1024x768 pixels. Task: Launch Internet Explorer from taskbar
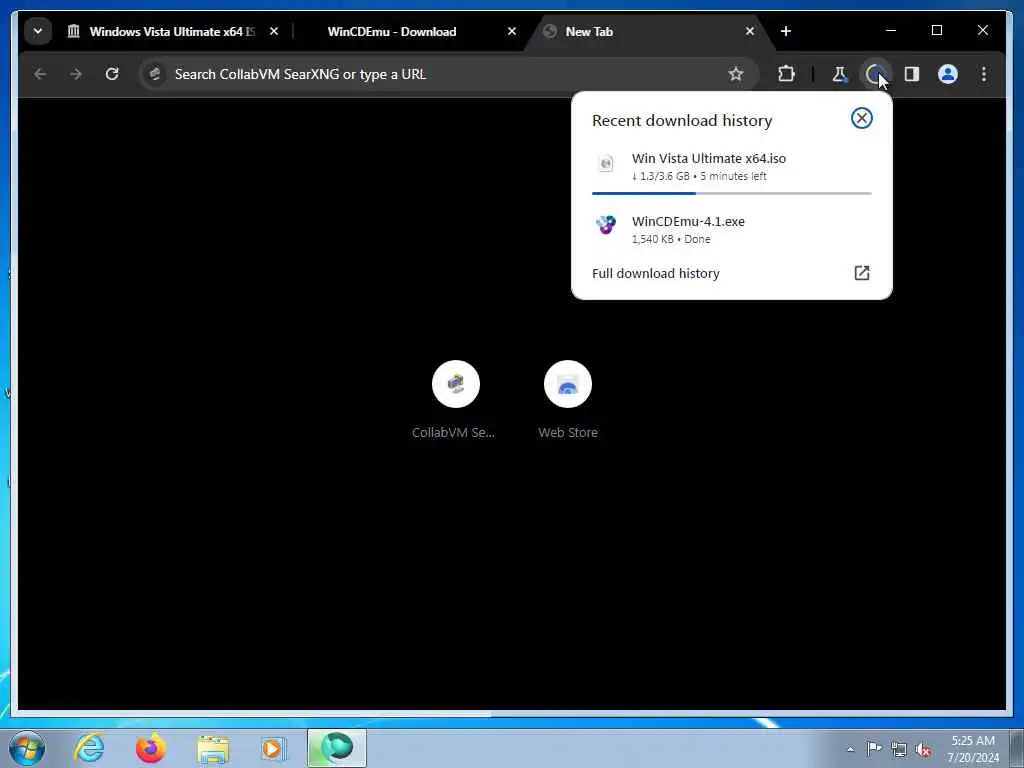89,748
